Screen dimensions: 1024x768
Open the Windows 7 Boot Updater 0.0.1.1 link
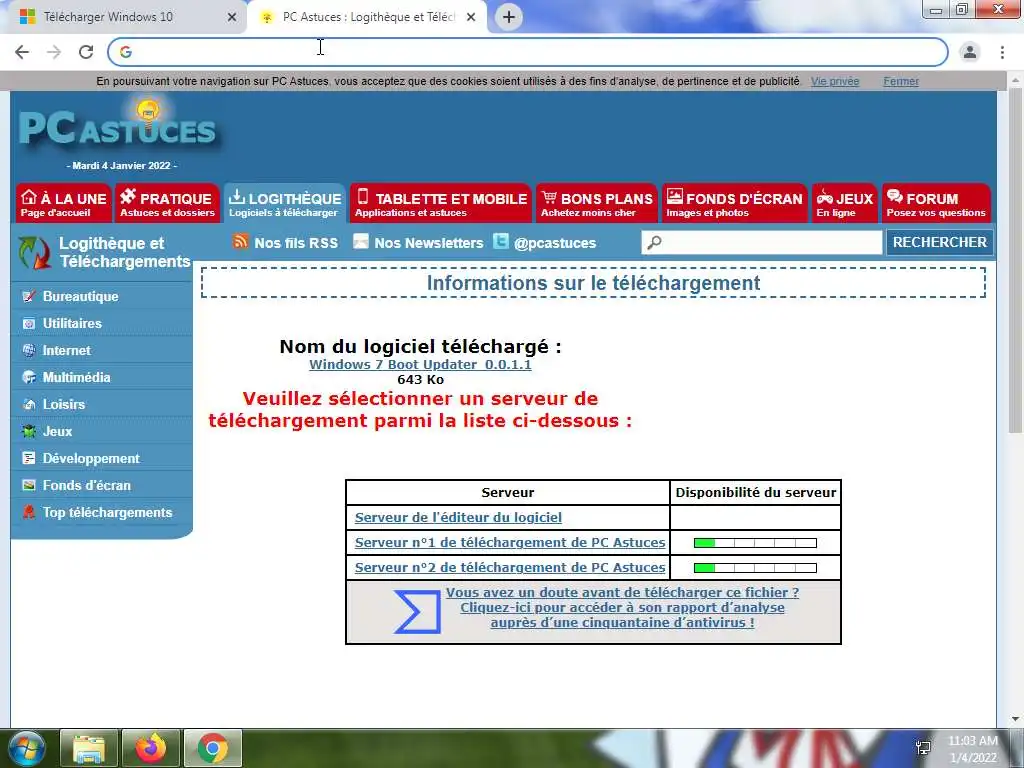coord(420,364)
